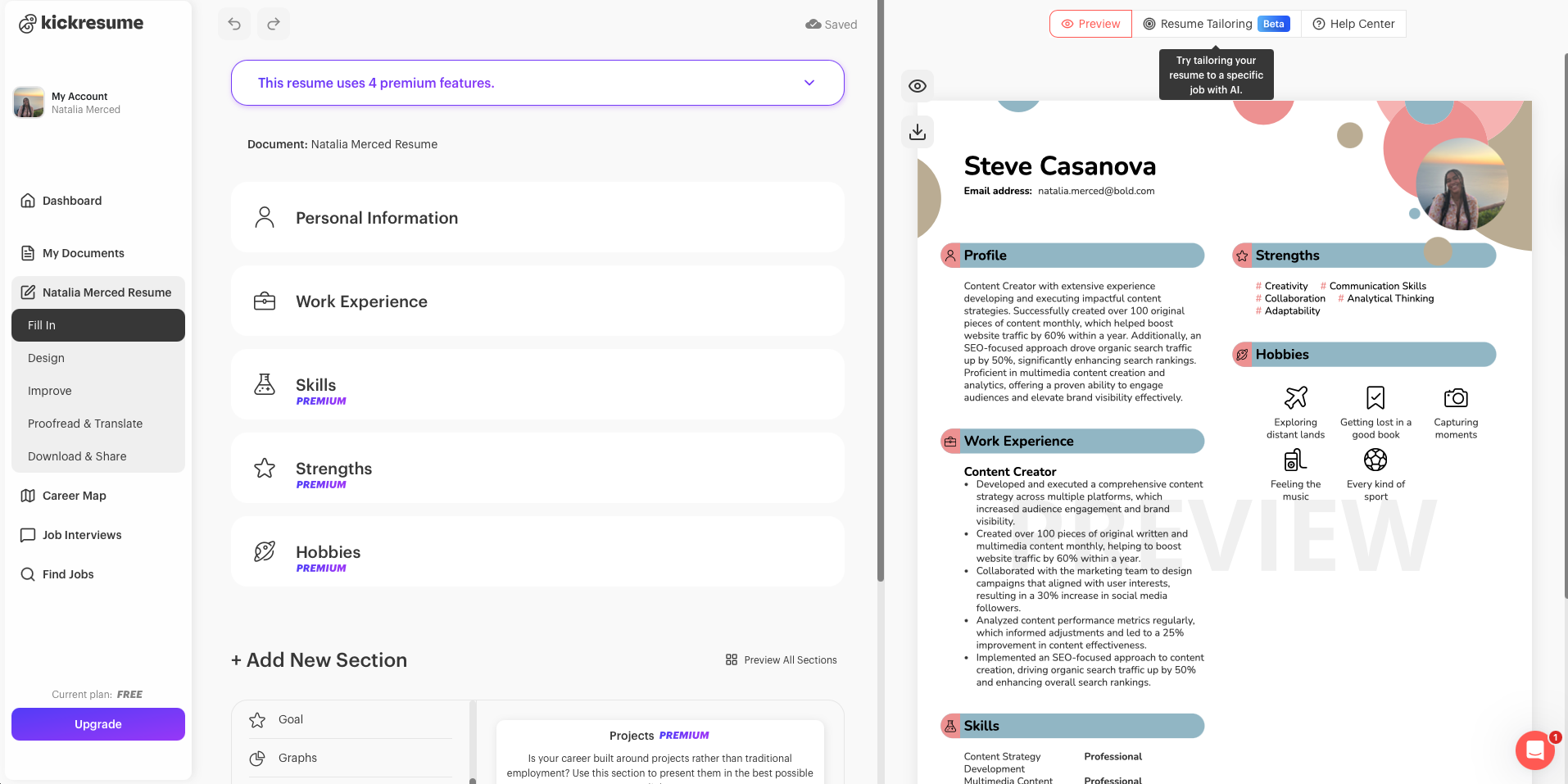This screenshot has width=1568, height=784.
Task: Select Career Map in the sidebar
Action: pos(74,495)
